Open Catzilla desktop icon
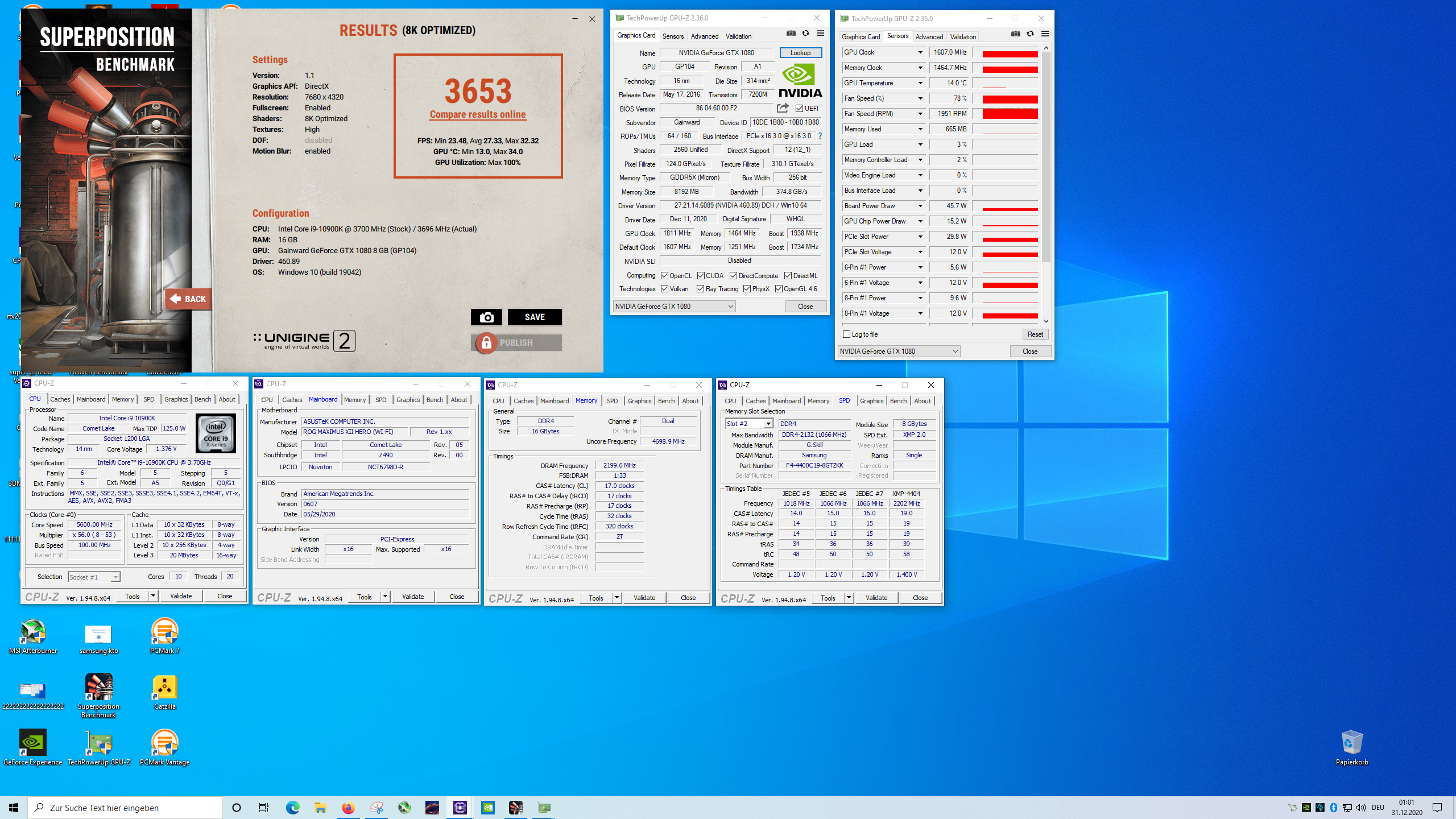 point(164,692)
